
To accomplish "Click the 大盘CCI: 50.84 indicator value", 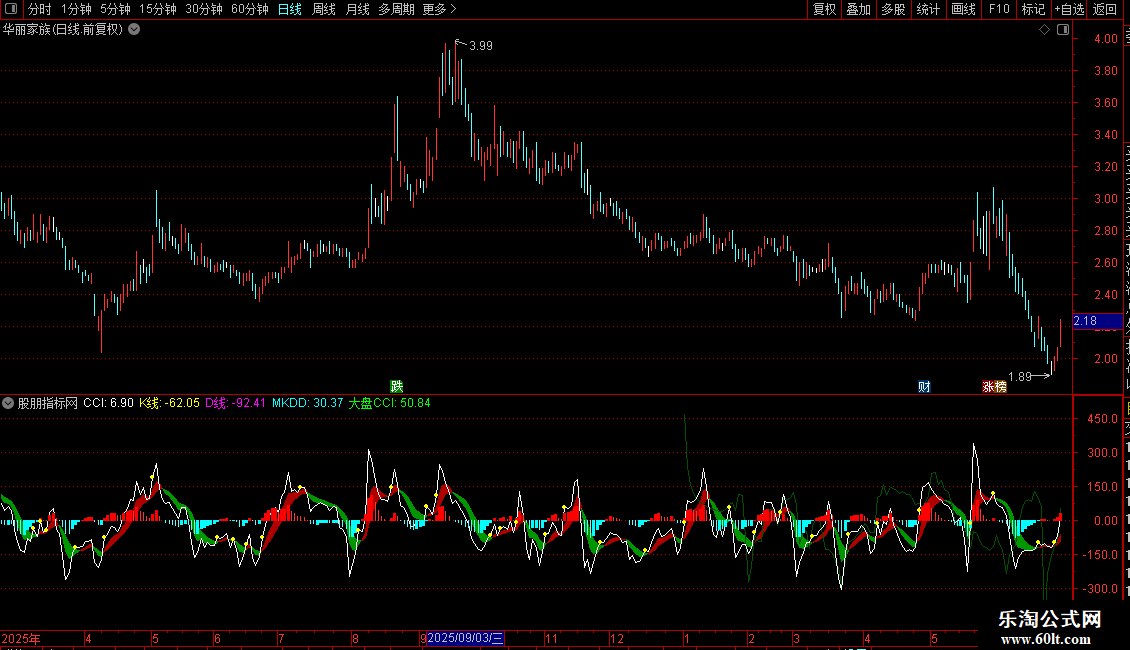I will 390,403.
